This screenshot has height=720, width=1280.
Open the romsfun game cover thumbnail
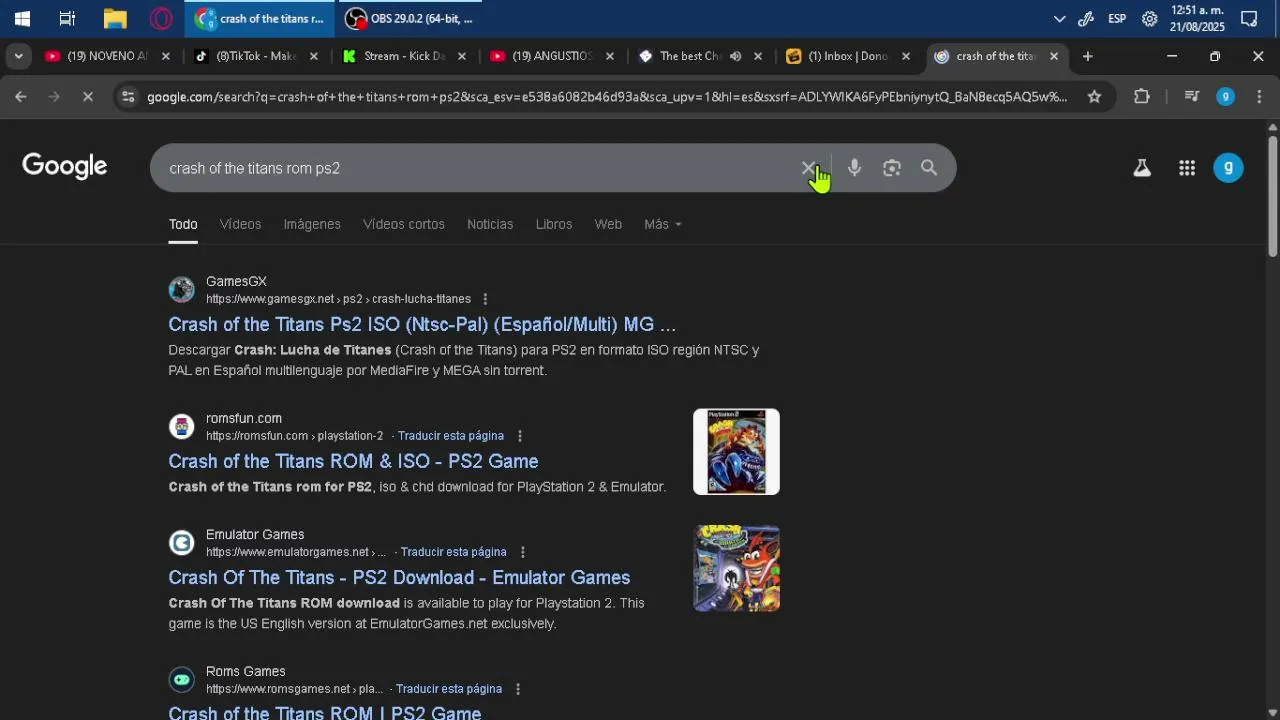pyautogui.click(x=736, y=451)
